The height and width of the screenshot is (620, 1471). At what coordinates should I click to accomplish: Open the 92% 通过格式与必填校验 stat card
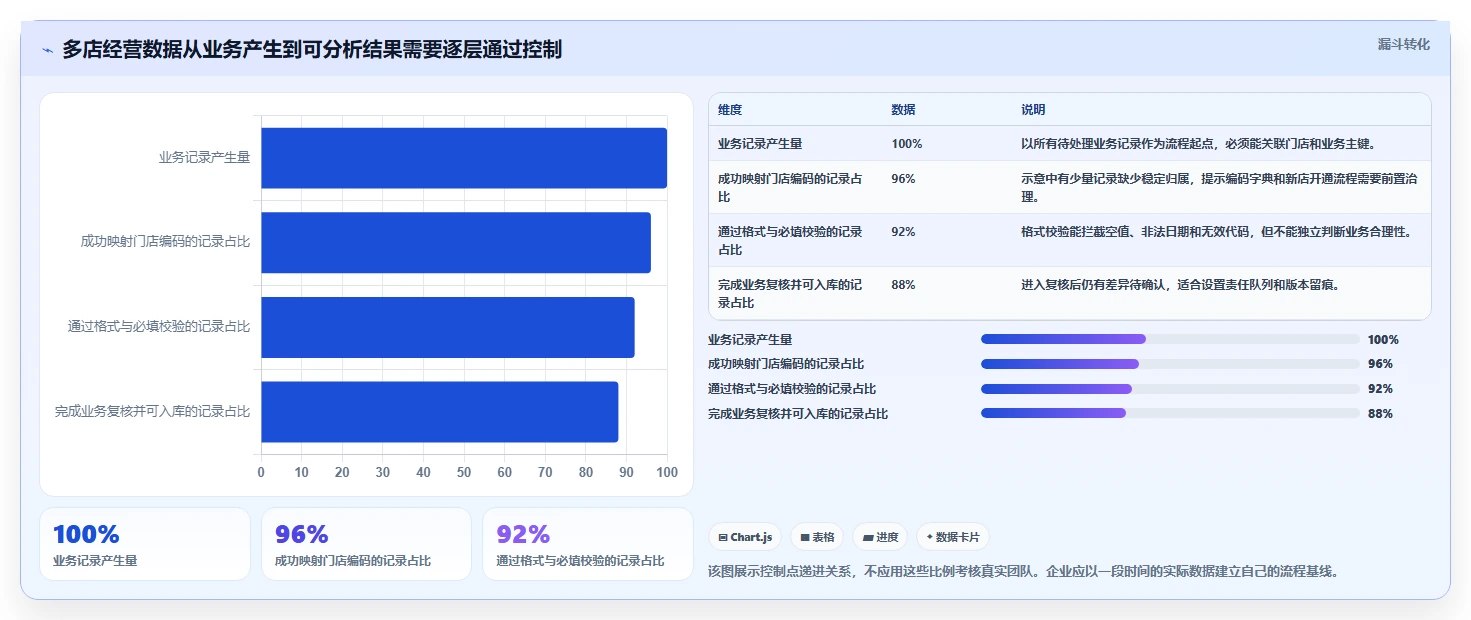588,544
